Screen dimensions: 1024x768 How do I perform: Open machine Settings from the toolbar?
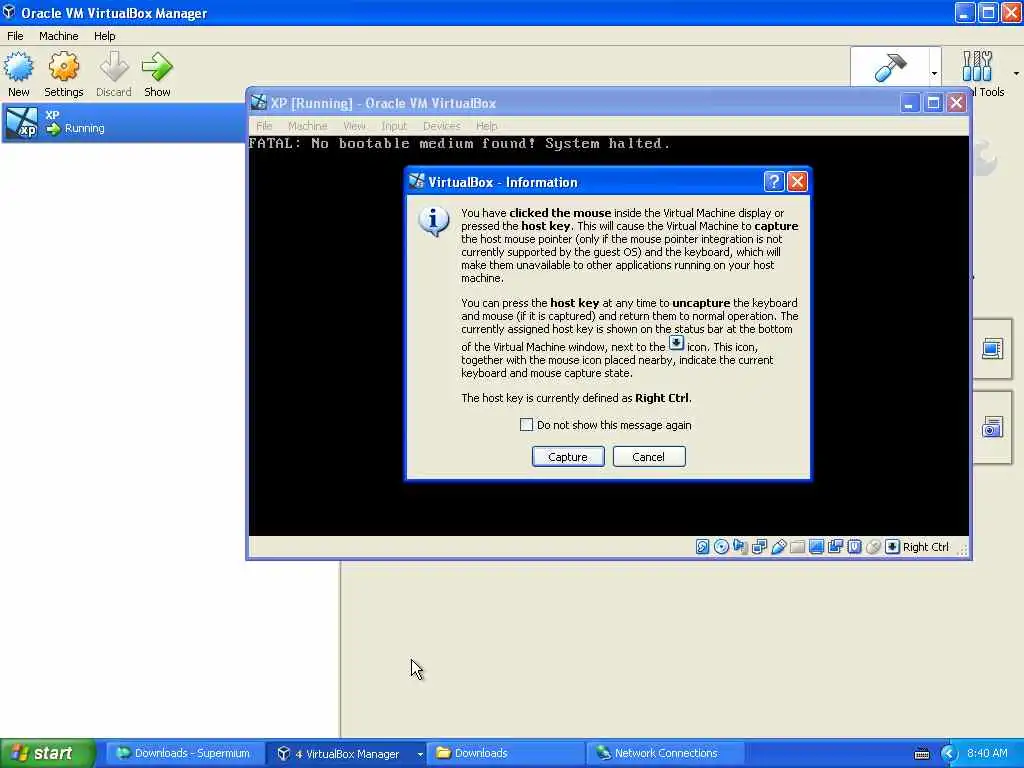[x=63, y=74]
